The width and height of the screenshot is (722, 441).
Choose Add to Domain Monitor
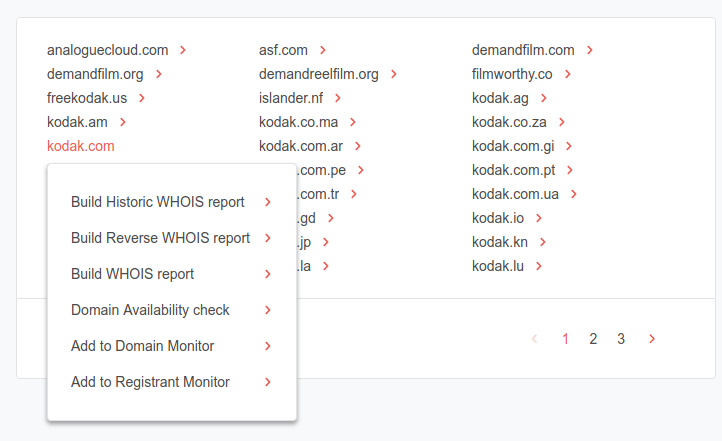[x=142, y=346]
